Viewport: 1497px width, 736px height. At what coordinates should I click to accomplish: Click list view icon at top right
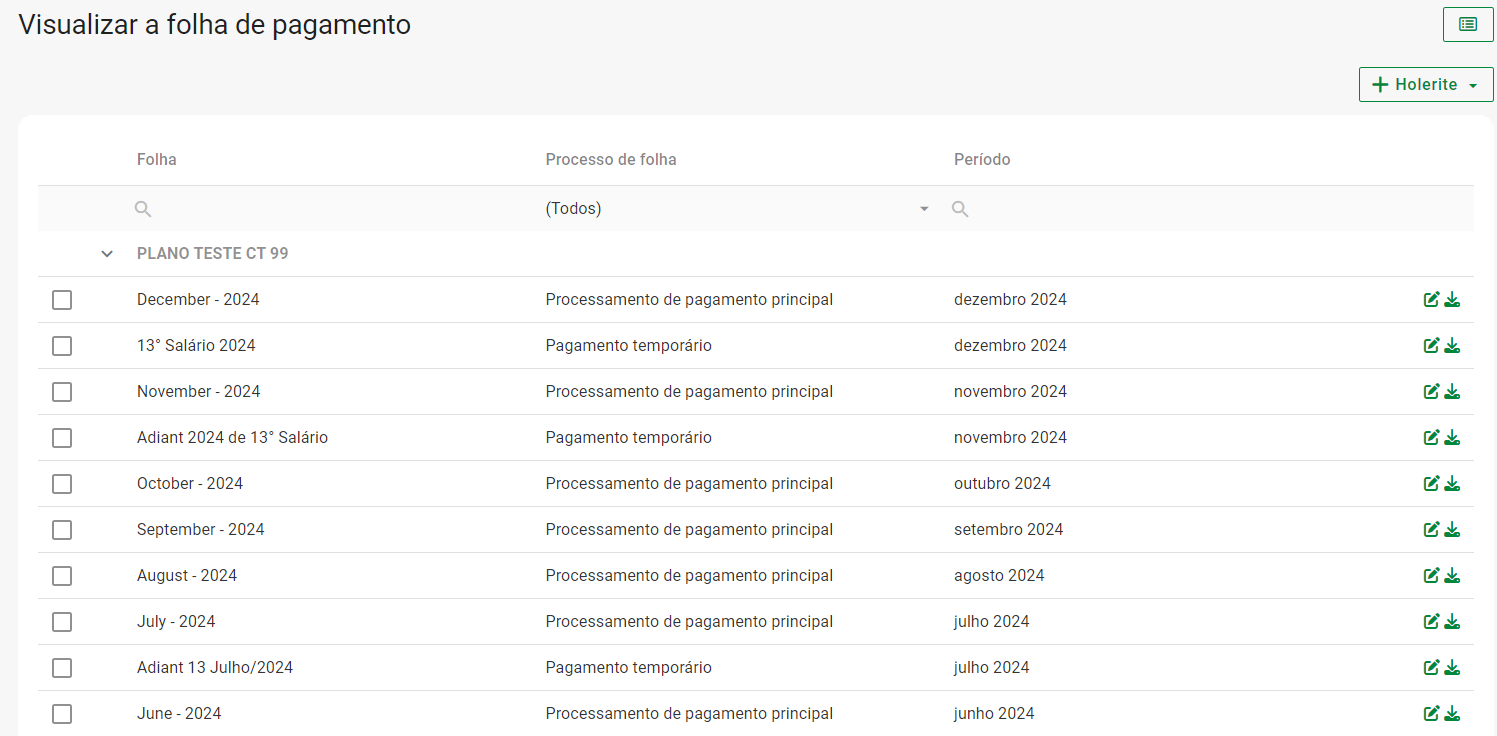(1467, 24)
